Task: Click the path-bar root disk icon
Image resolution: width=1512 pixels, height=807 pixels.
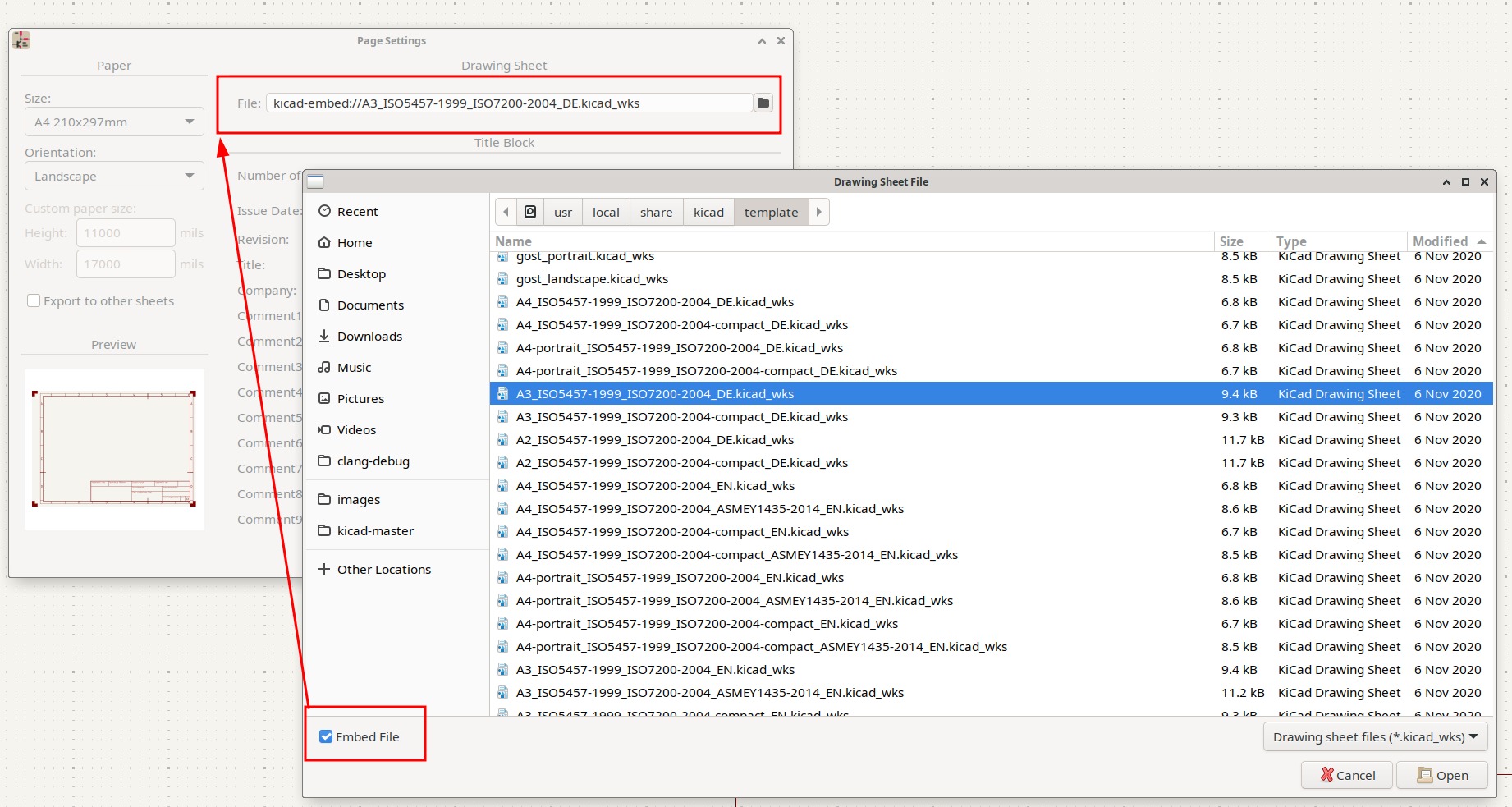Action: (x=530, y=212)
